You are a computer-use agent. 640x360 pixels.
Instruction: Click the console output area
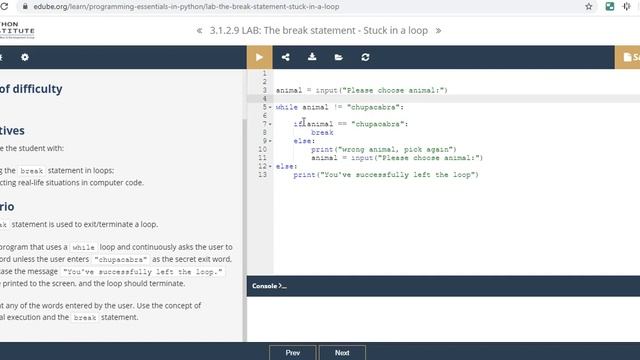click(443, 319)
